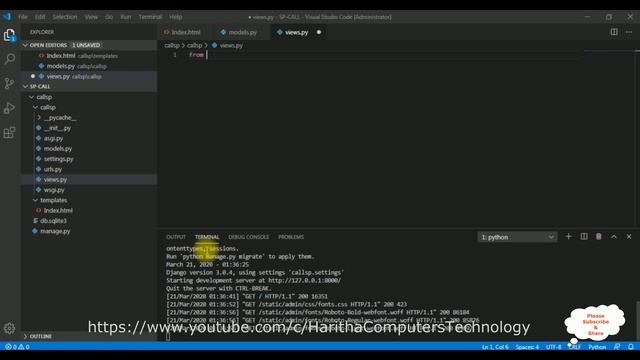
Task: Select models.py in Open Editors list
Action: 89,66
